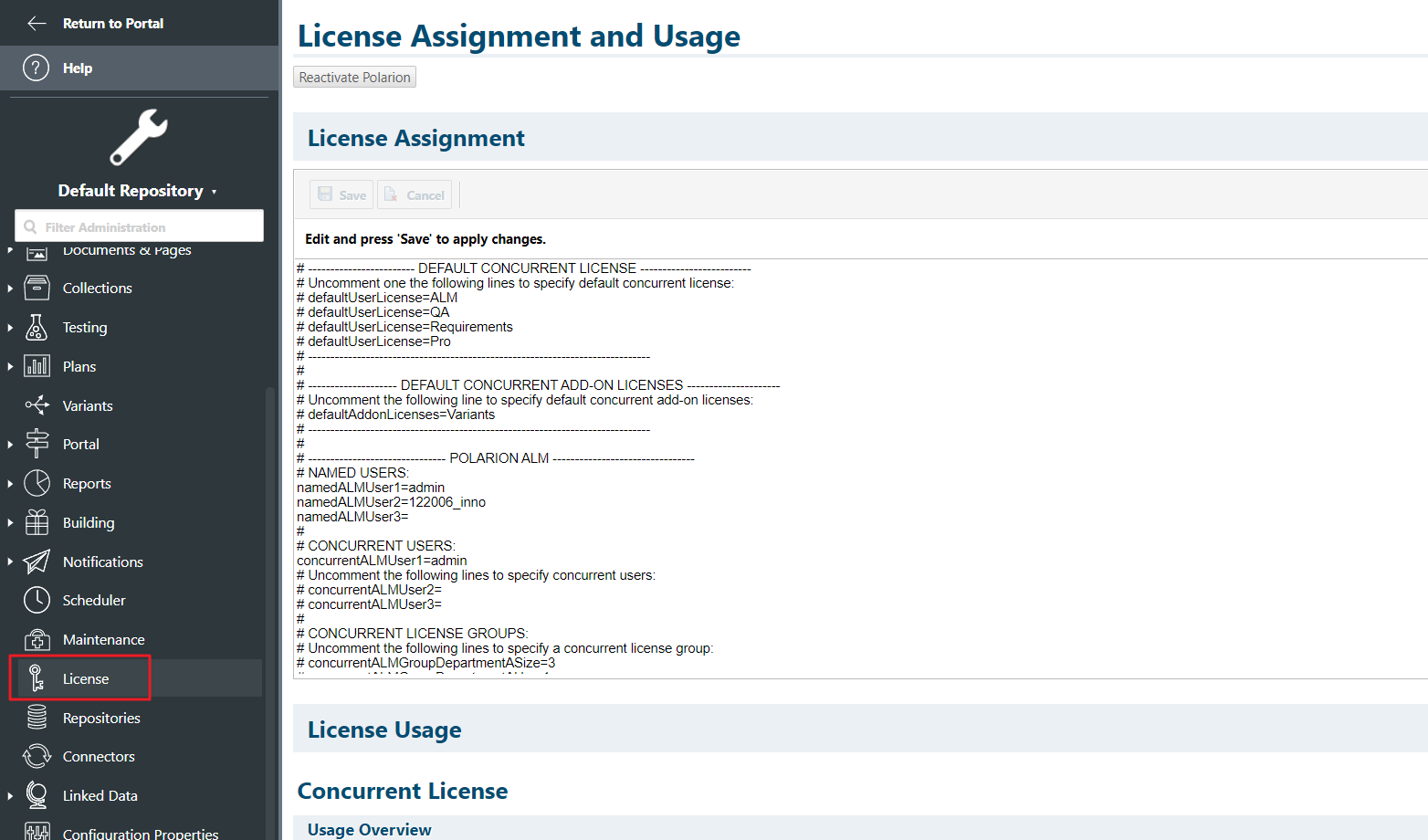Screen dimensions: 1428x840
Task: Select the Connectors sync arrows icon
Action: [x=37, y=756]
